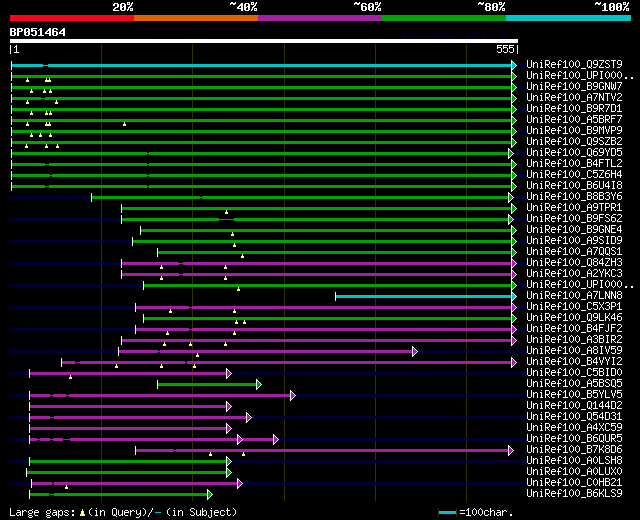This screenshot has height=520, width=640.
Task: Select hit label UniRef100_A7QQS1
Action: pyautogui.click(x=574, y=251)
